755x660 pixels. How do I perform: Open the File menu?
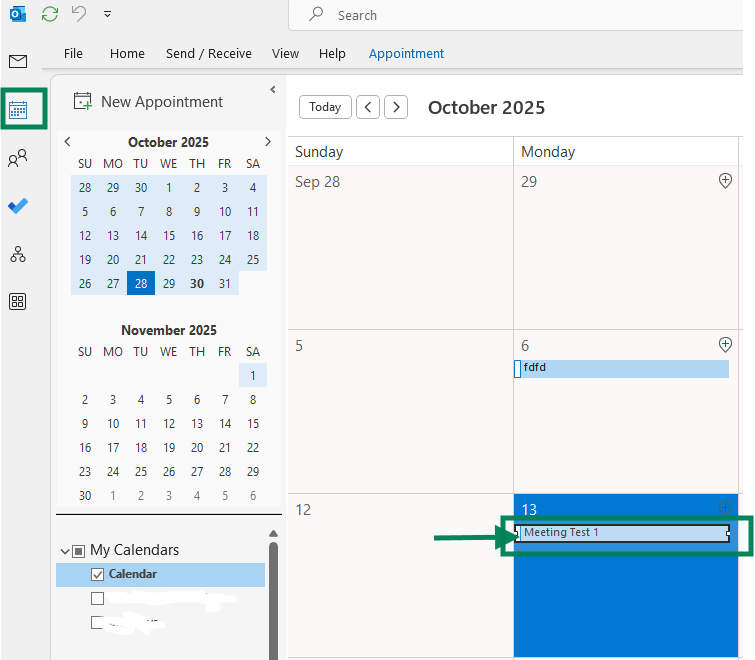coord(73,53)
